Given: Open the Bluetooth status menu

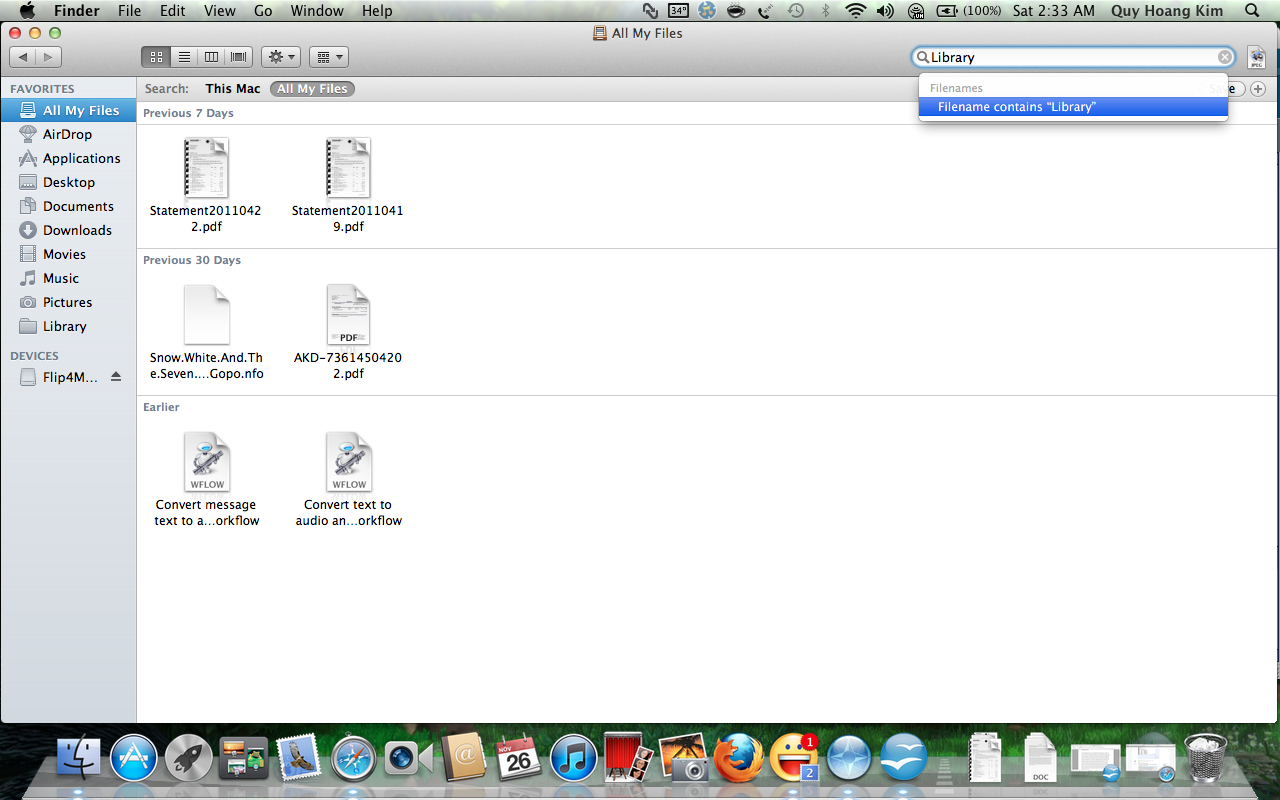Looking at the screenshot, I should click(x=825, y=11).
